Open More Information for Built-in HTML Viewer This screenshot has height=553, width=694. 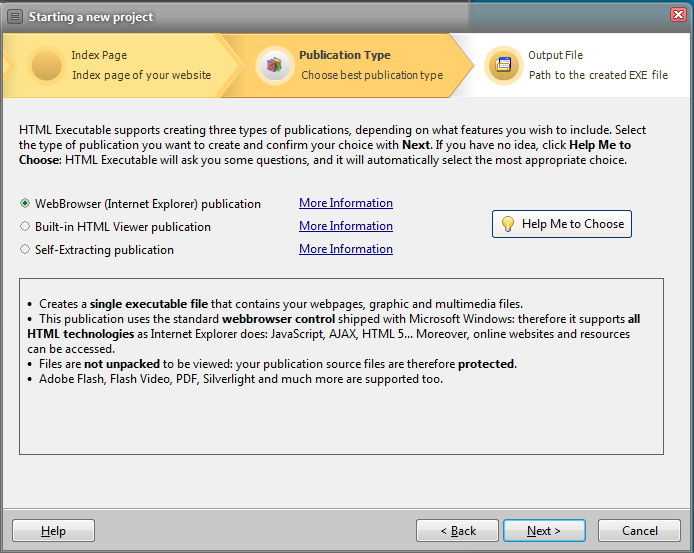346,226
